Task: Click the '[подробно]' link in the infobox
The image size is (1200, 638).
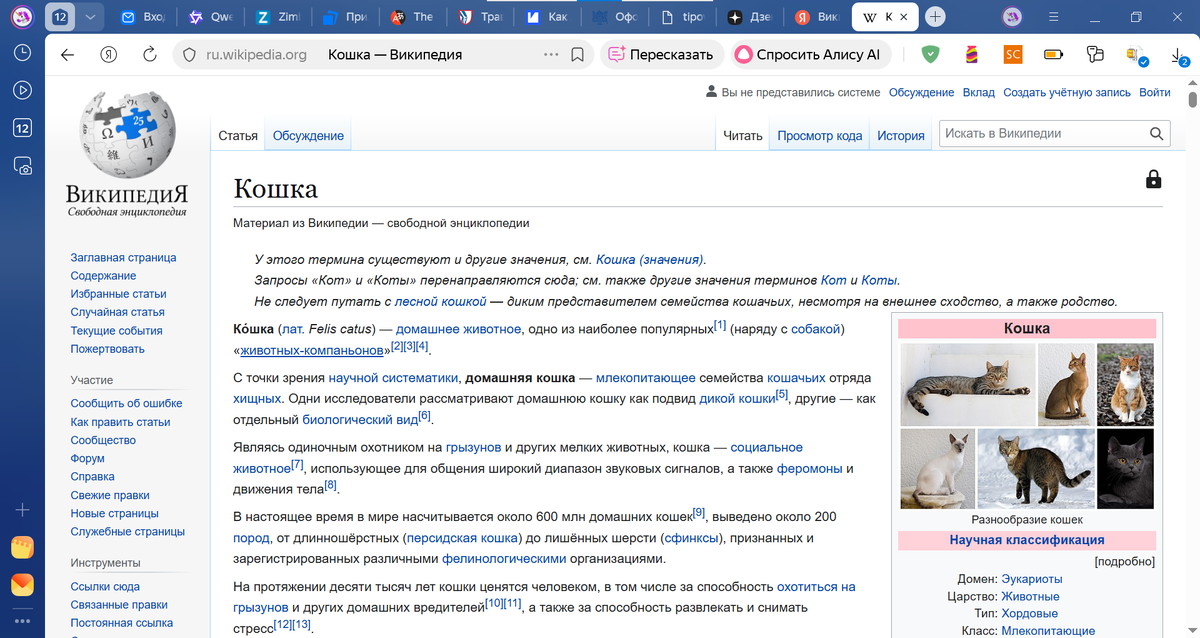Action: 1125,561
